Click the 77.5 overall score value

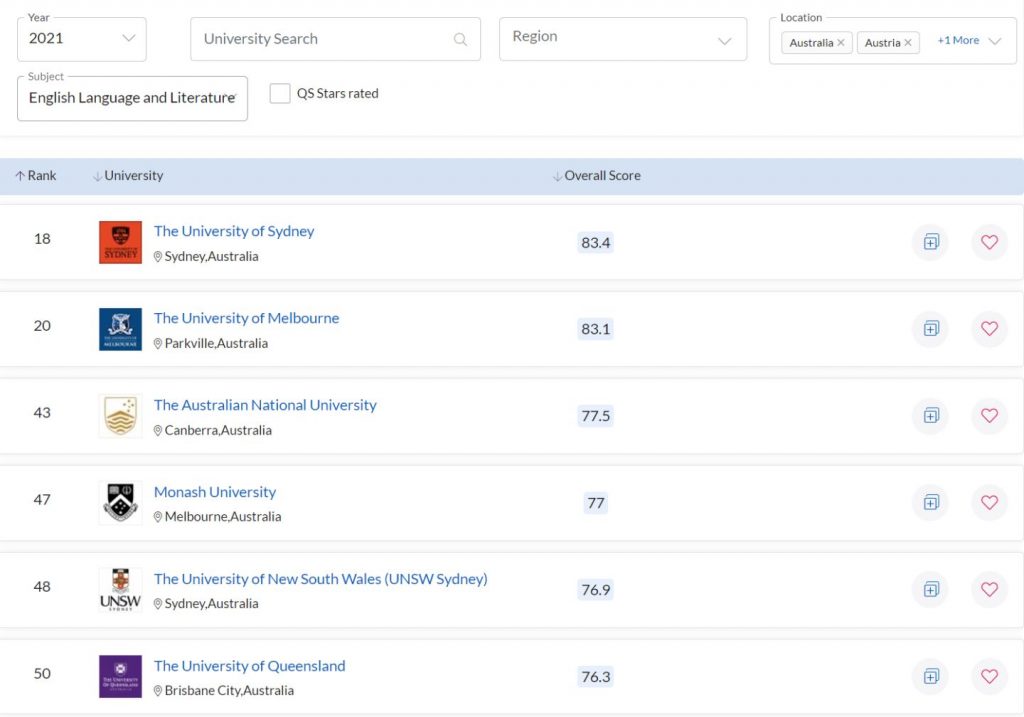(x=596, y=416)
